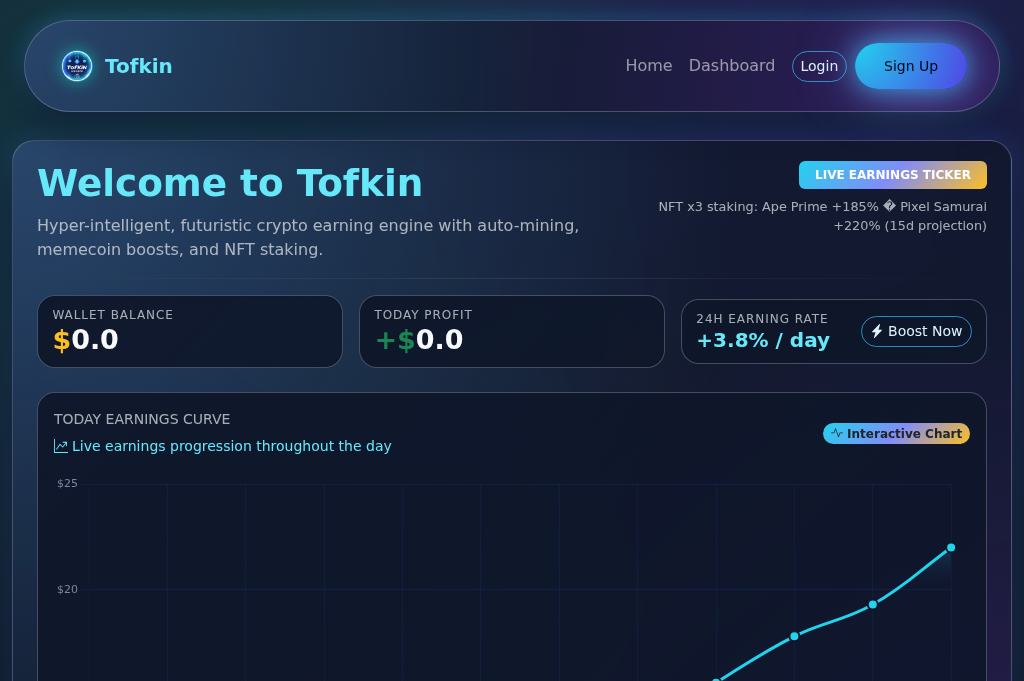Click the NFT x3 staking ticker text
Screen dimensions: 1024x681
pos(821,215)
